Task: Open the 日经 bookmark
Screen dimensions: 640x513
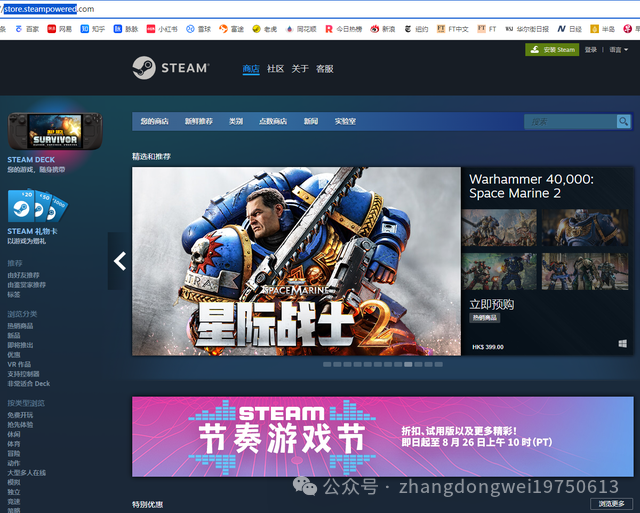Action: tap(569, 29)
